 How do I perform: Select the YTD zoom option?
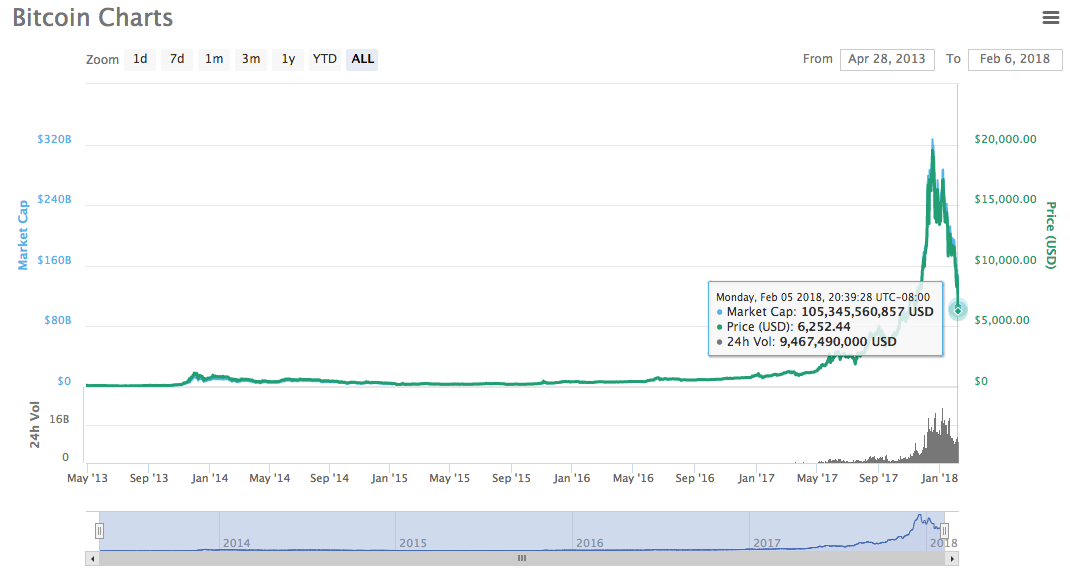(325, 59)
